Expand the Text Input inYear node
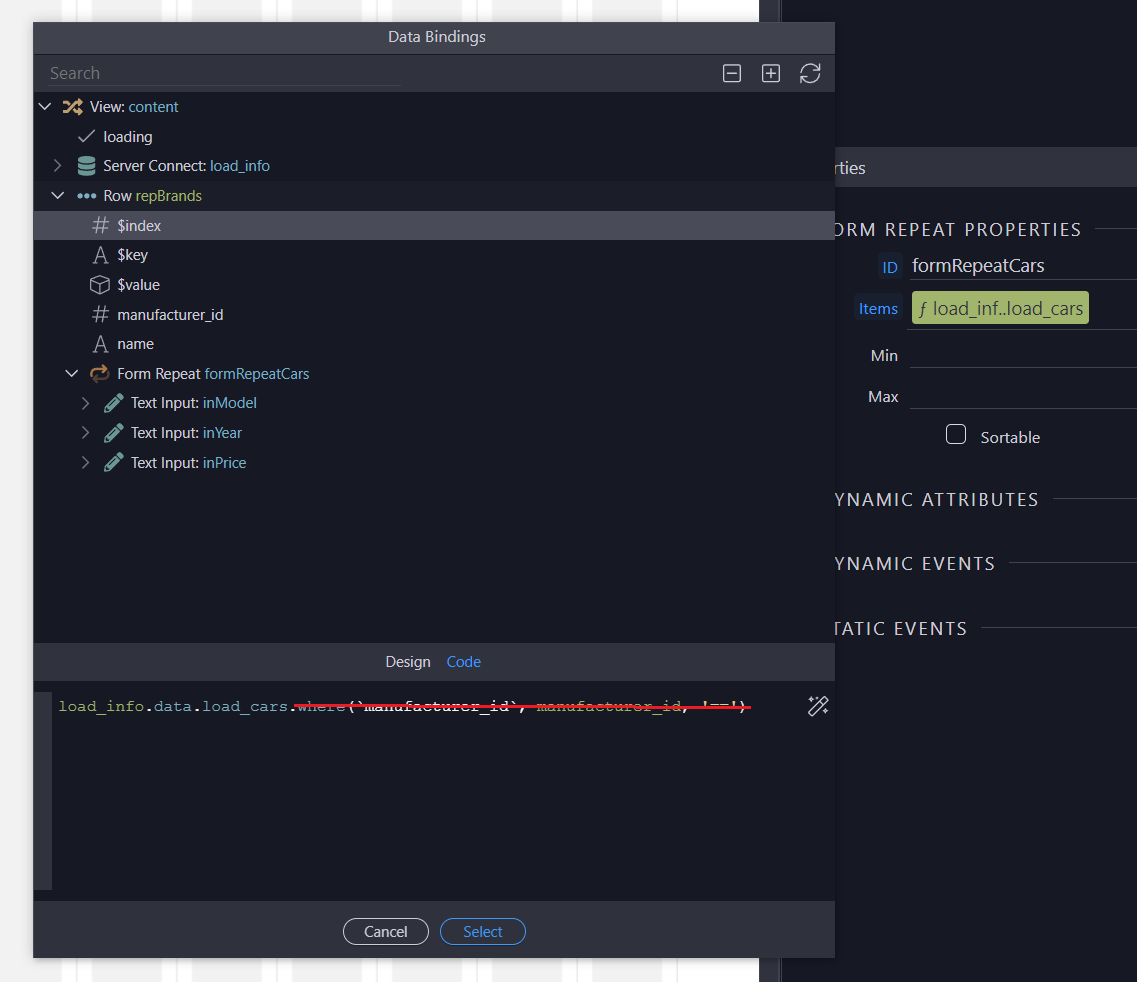1137x982 pixels. [85, 433]
